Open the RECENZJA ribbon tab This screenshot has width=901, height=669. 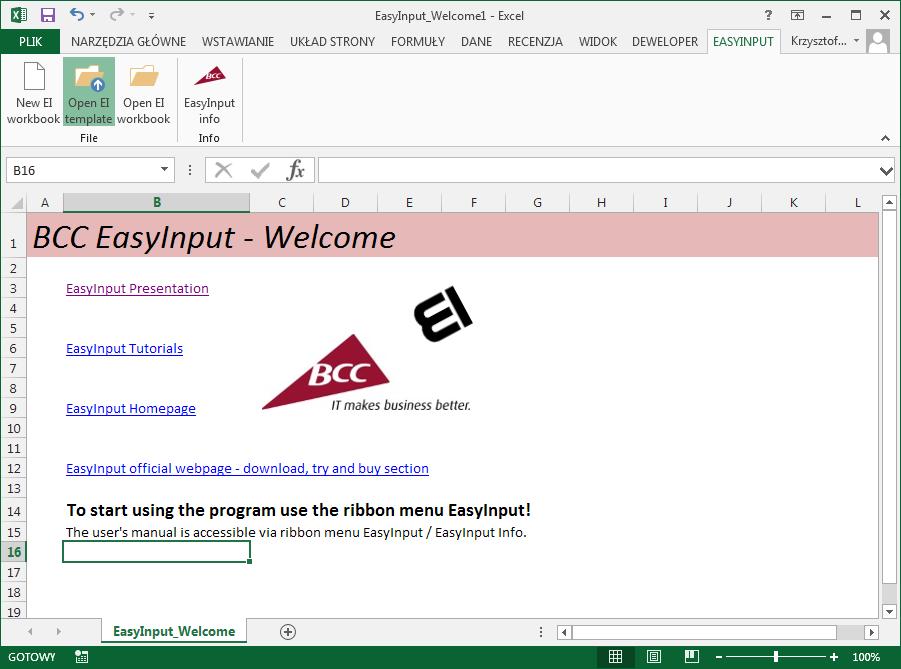pos(535,41)
